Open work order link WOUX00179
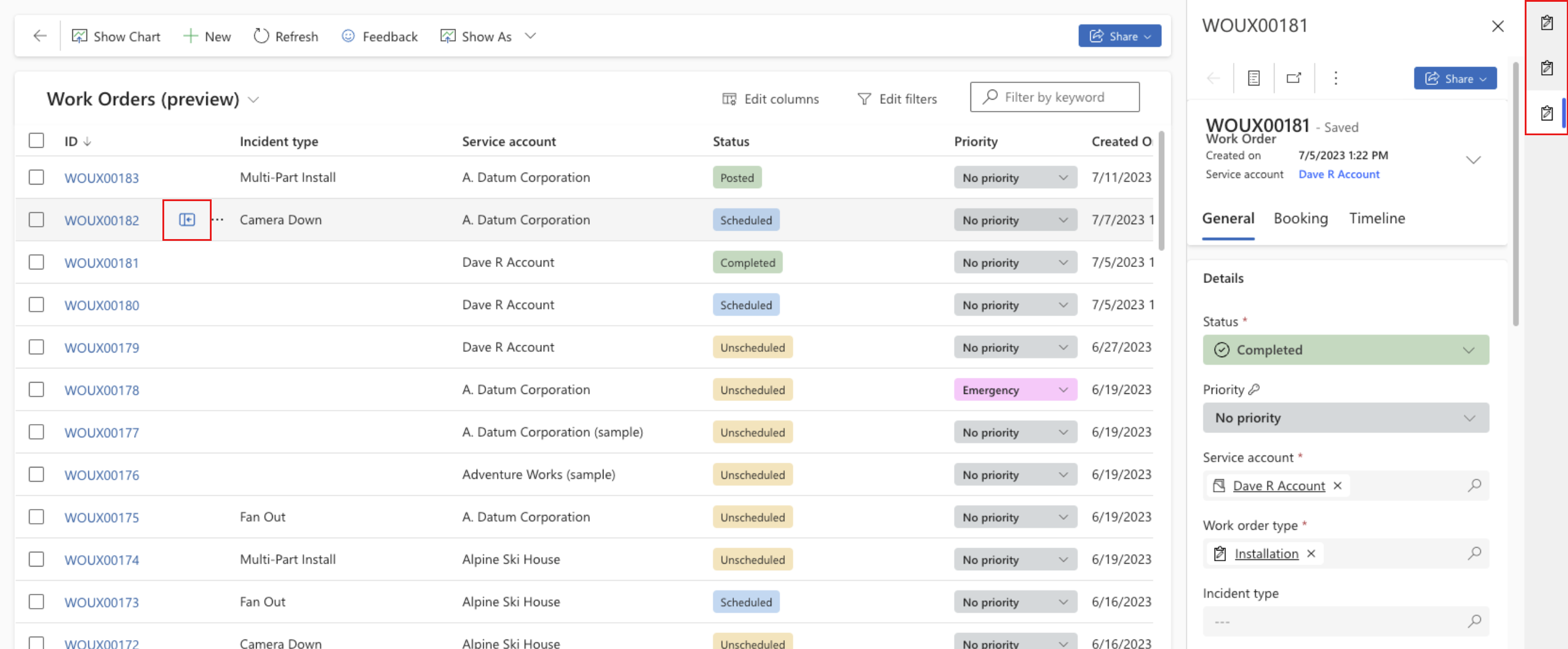 [x=101, y=346]
